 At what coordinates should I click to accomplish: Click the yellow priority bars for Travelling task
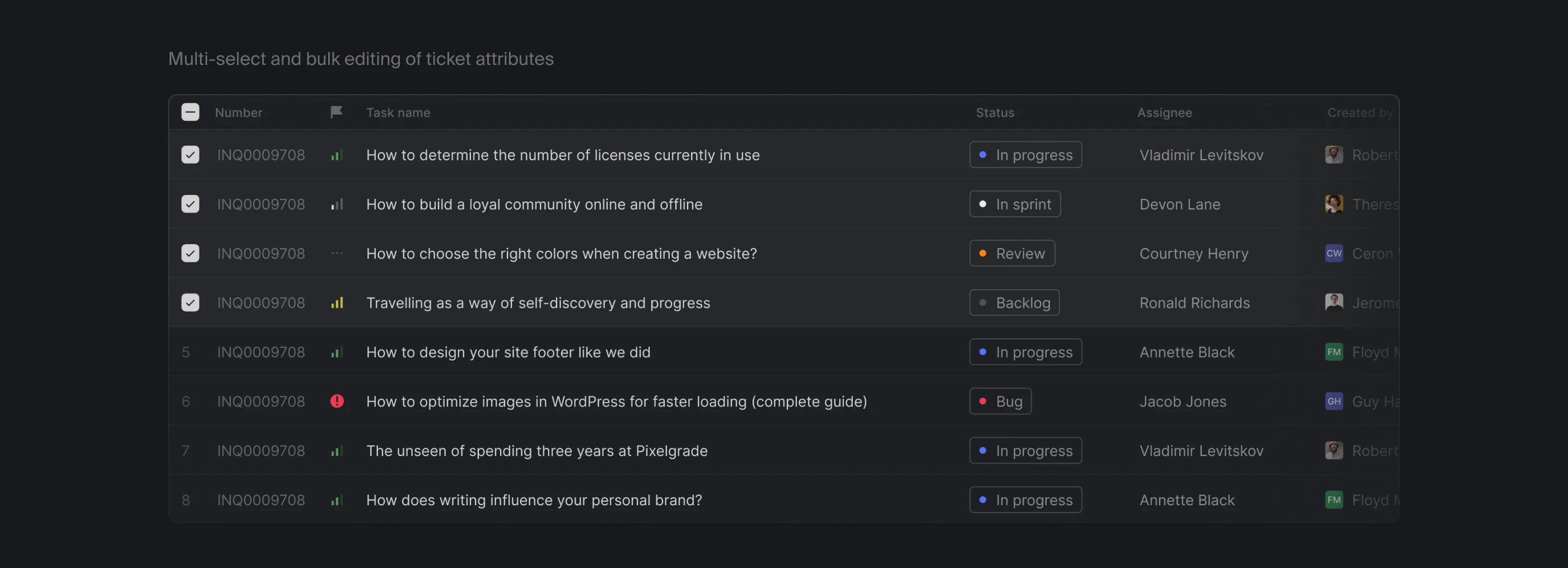point(337,302)
